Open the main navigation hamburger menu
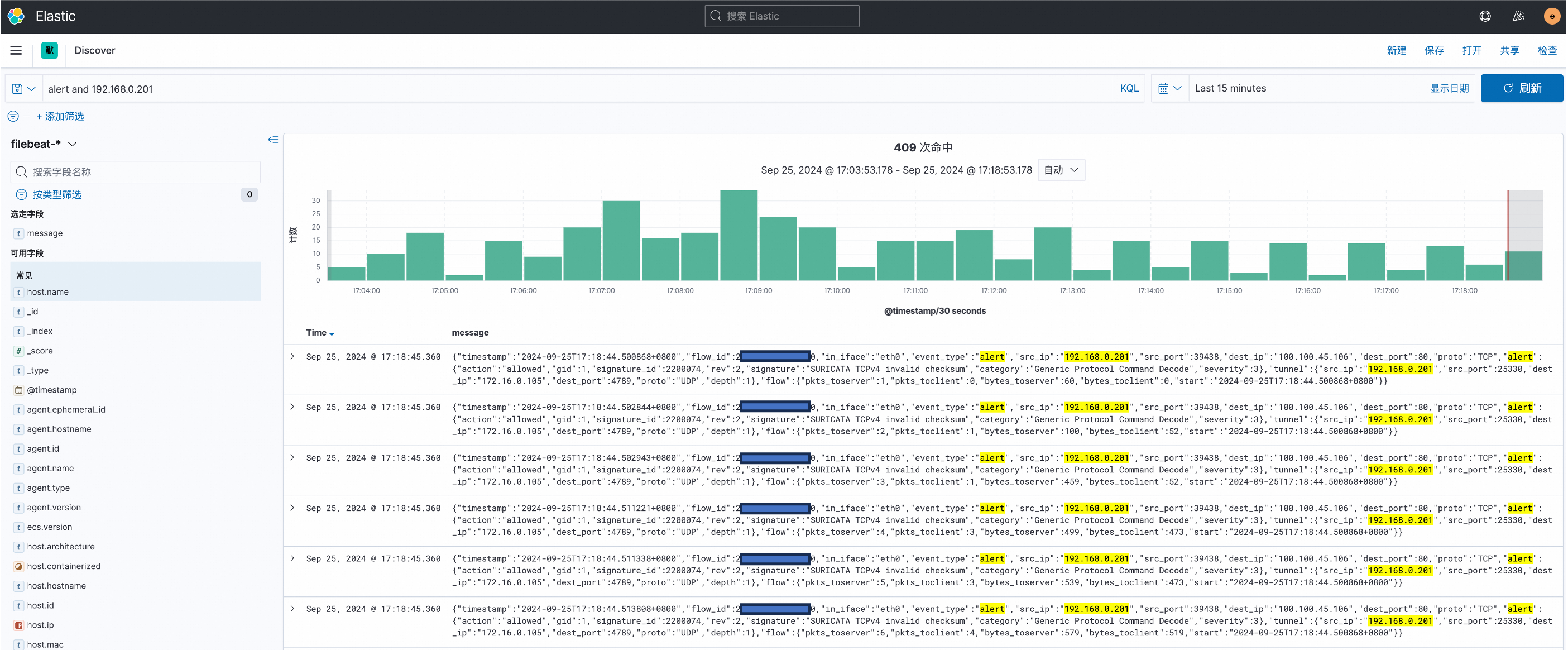This screenshot has height=650, width=1568. 16,51
